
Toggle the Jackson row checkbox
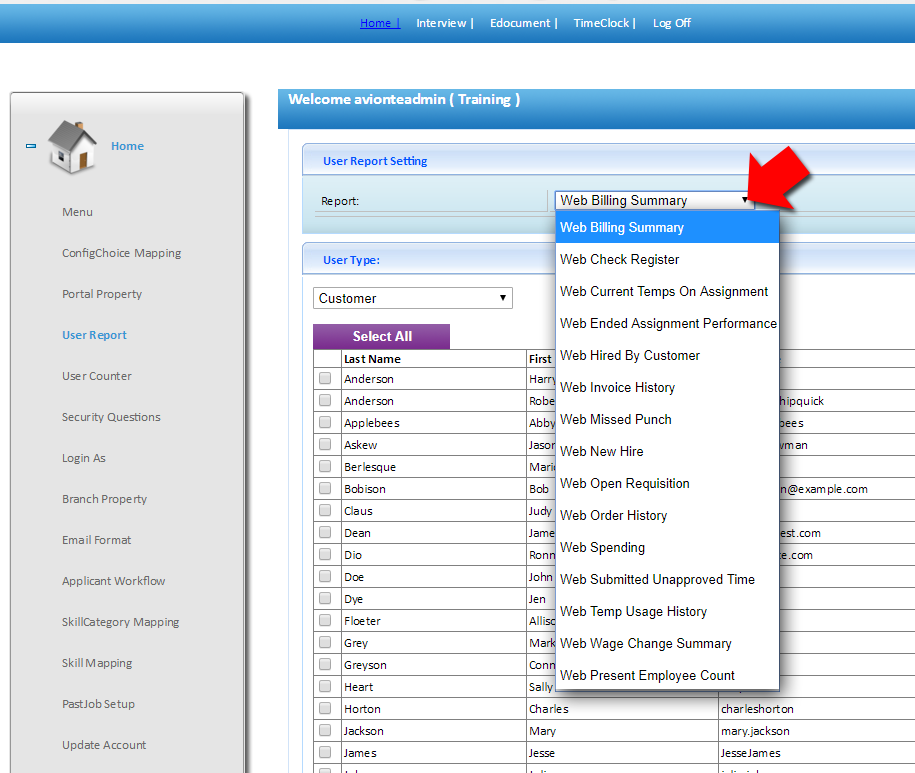[x=325, y=730]
